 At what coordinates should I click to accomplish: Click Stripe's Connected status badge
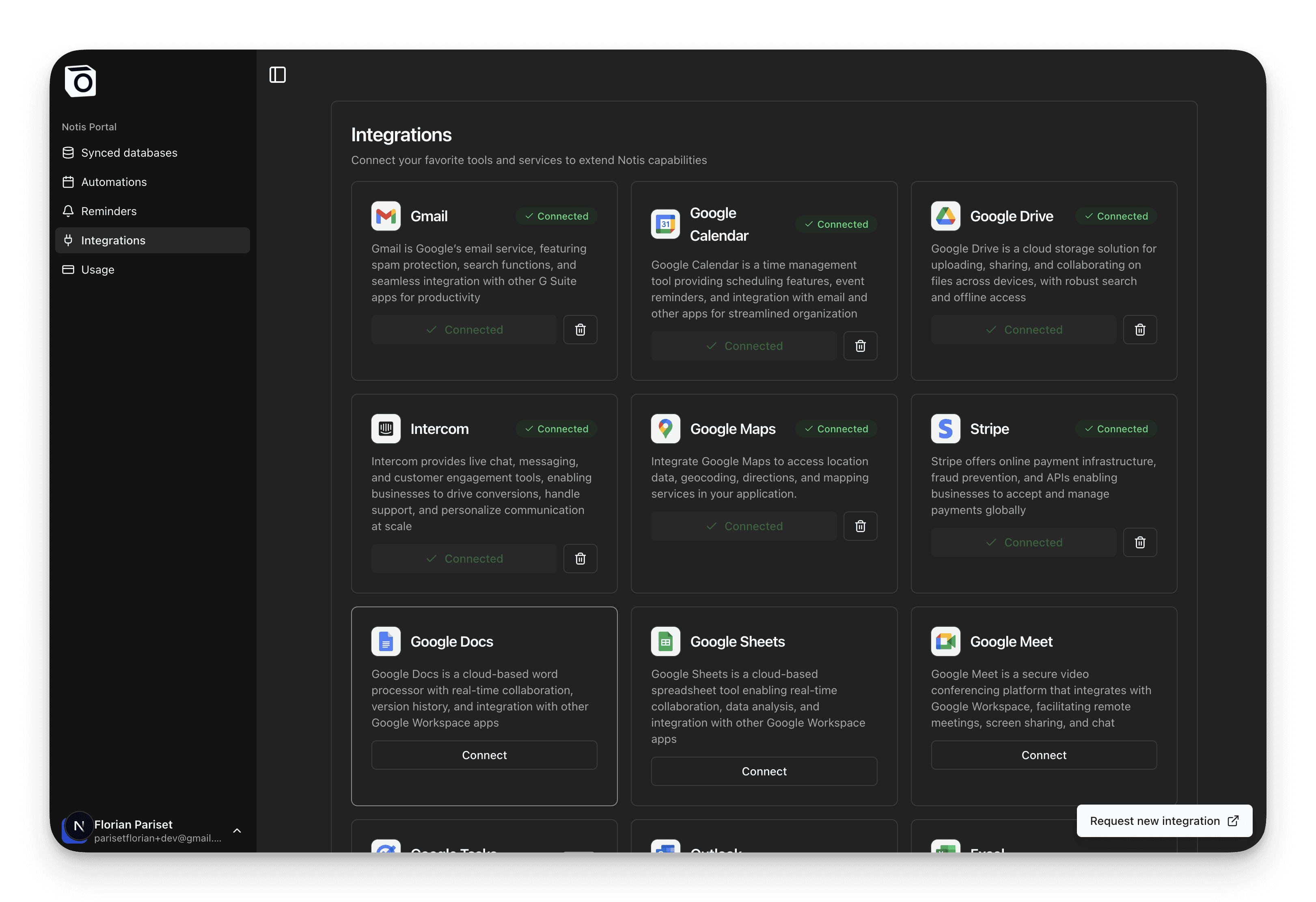tap(1115, 429)
